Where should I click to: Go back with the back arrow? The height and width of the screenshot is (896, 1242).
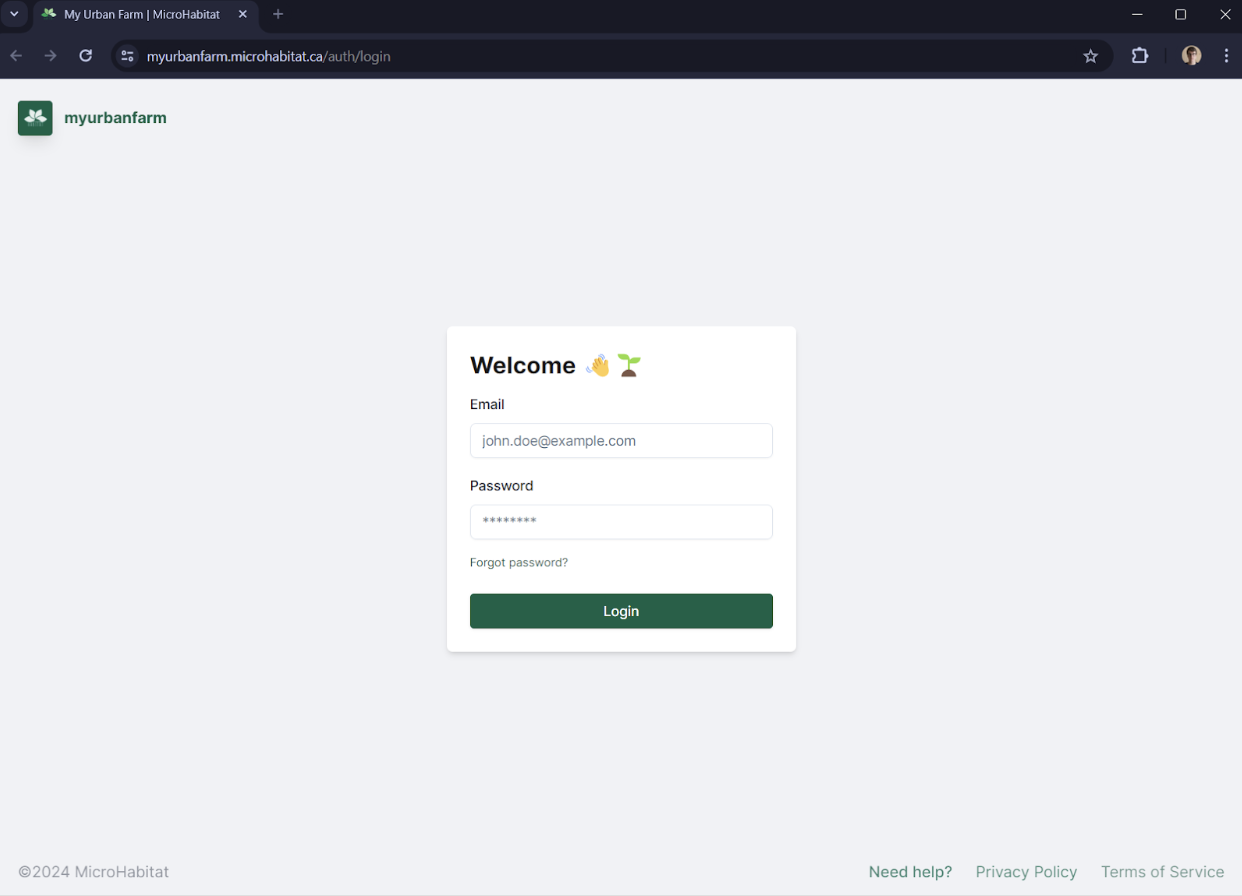[16, 56]
